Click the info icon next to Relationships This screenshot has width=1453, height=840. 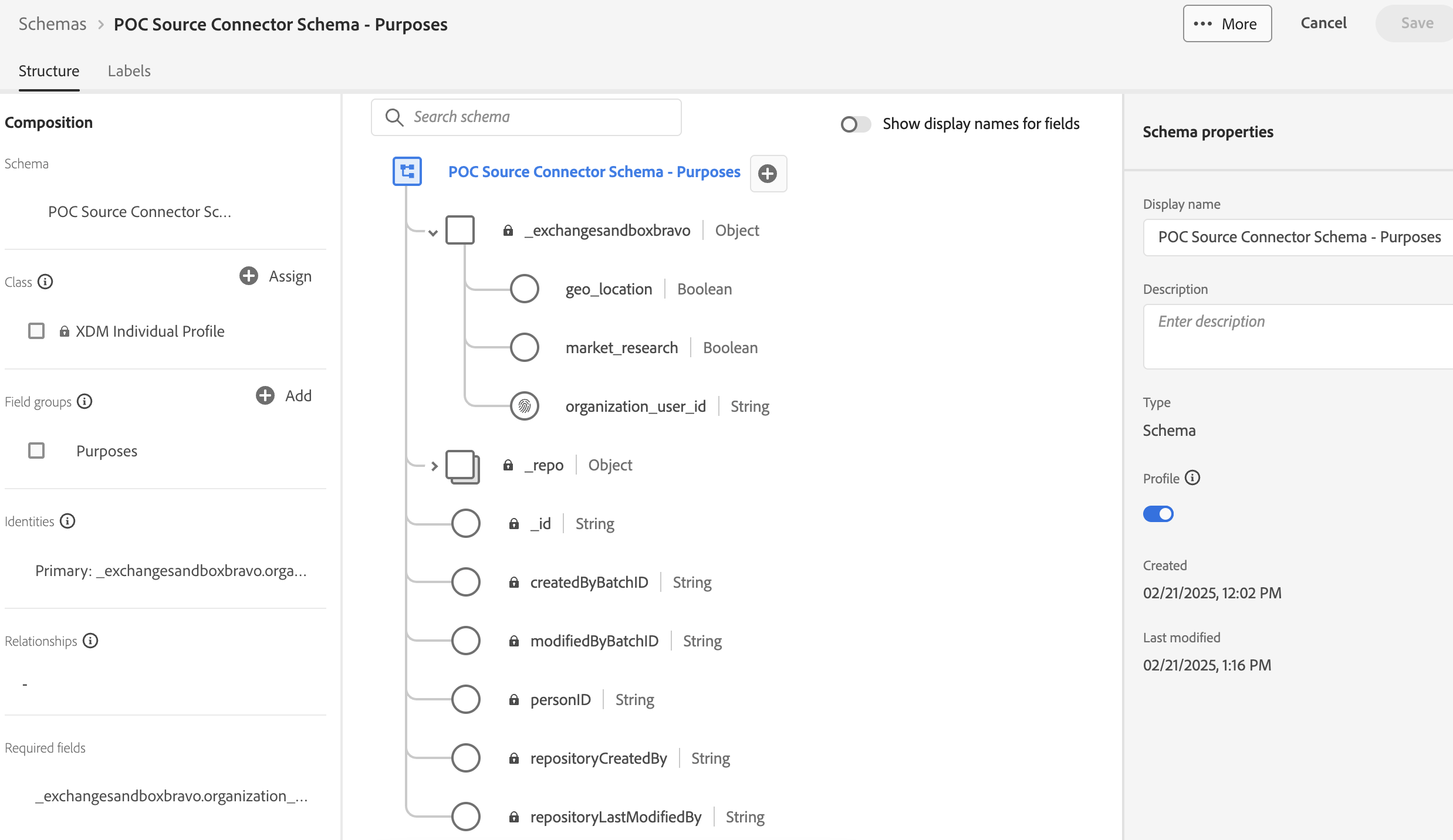click(x=90, y=641)
